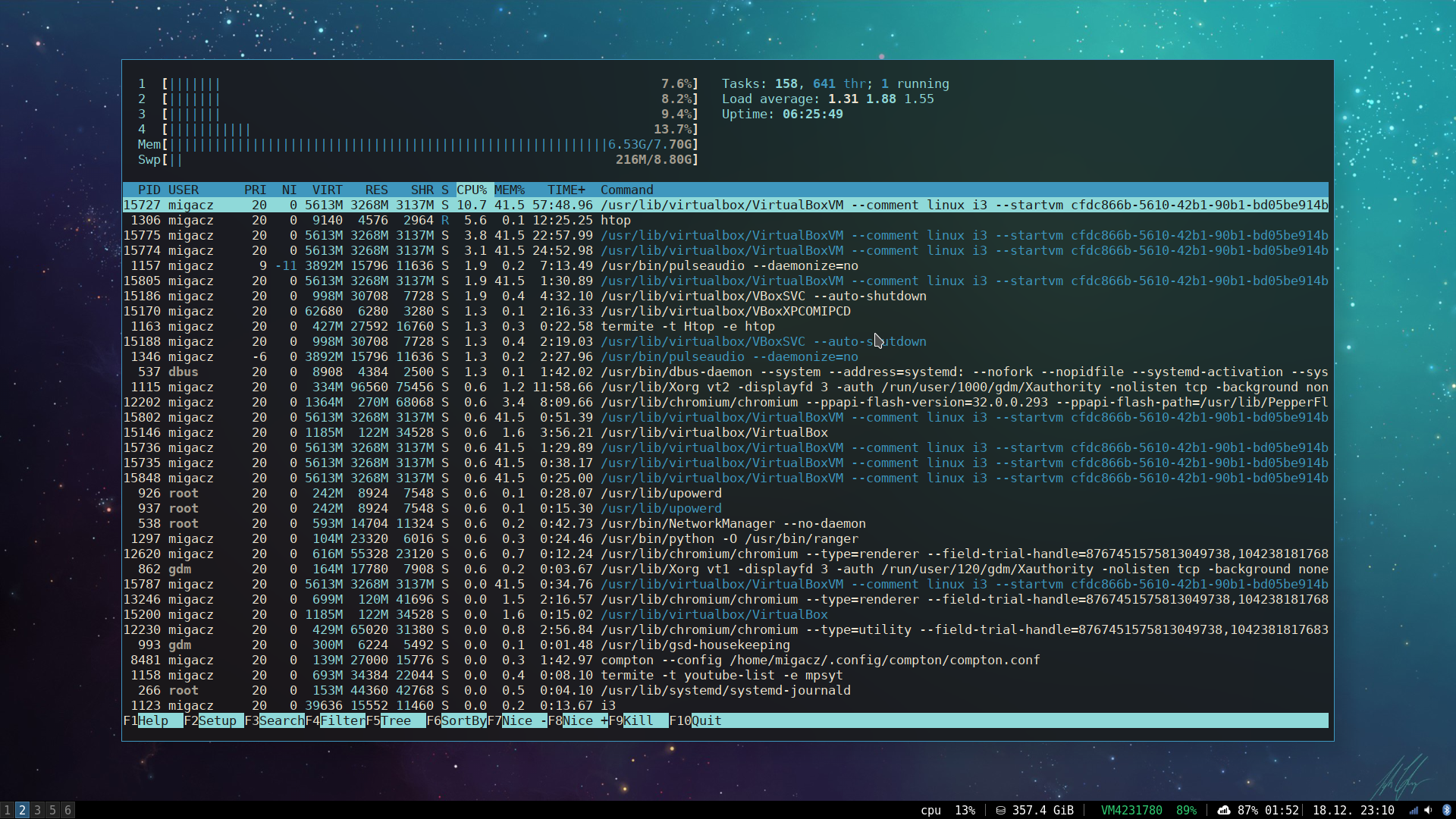Switch to workspace 3
This screenshot has height=819, width=1456.
[x=37, y=810]
